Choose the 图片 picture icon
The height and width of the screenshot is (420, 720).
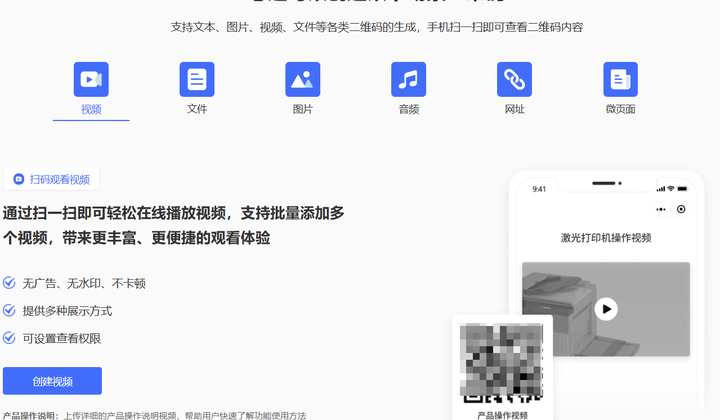coord(303,79)
